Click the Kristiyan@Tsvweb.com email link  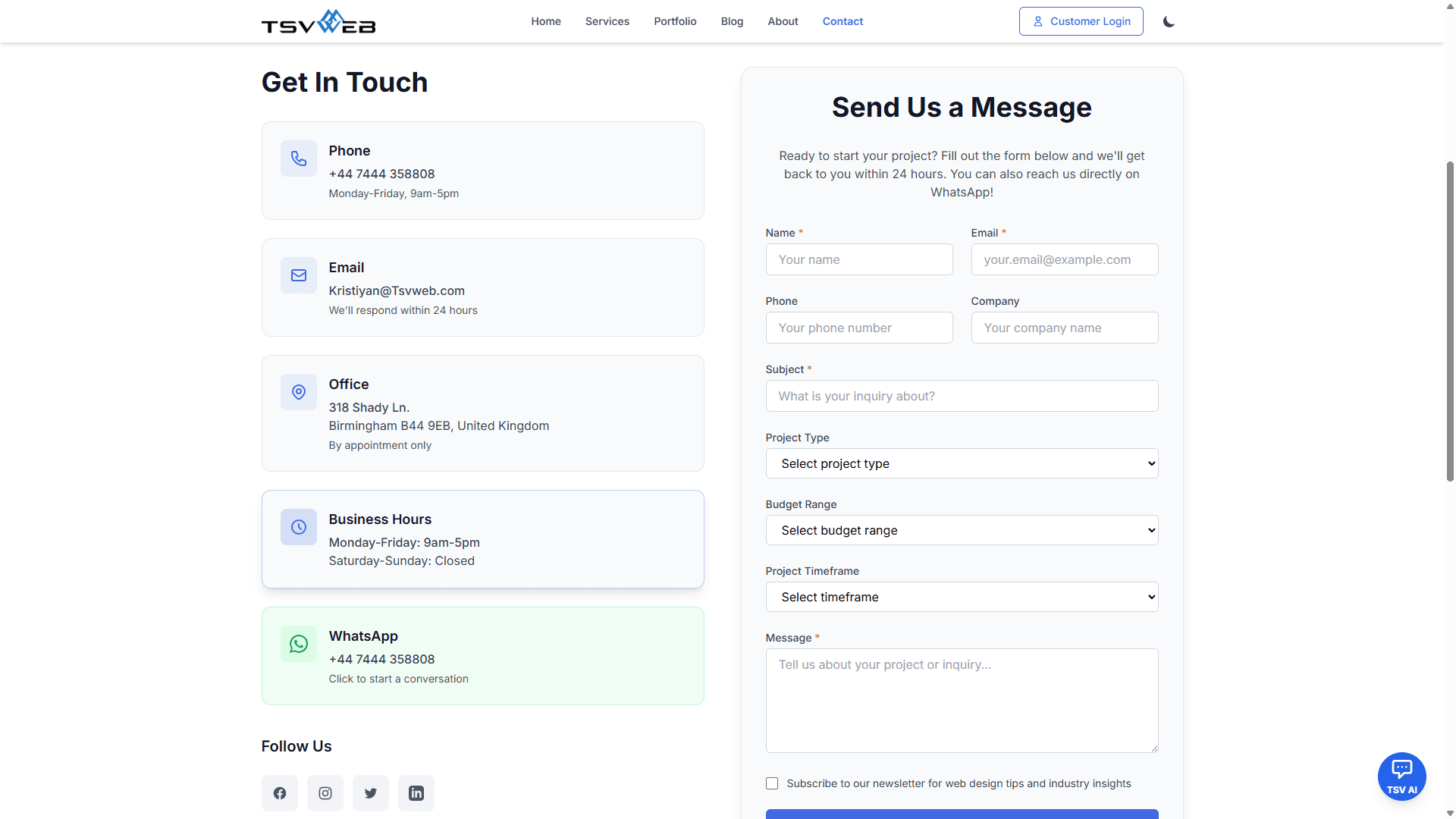coord(397,290)
